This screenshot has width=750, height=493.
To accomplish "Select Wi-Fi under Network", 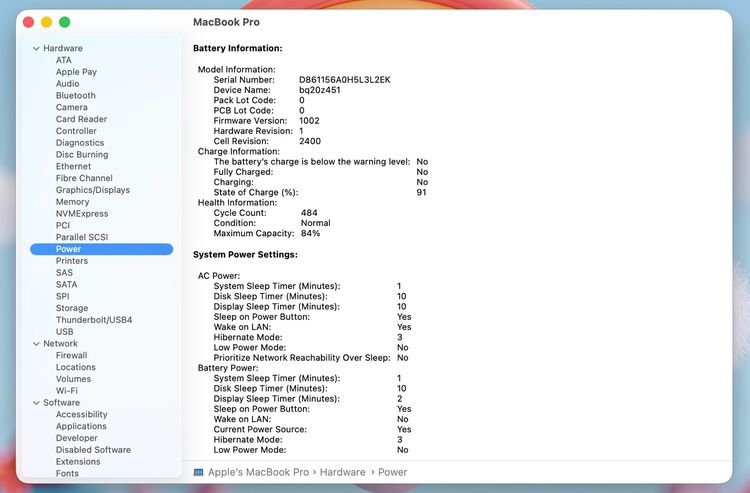I will [66, 391].
